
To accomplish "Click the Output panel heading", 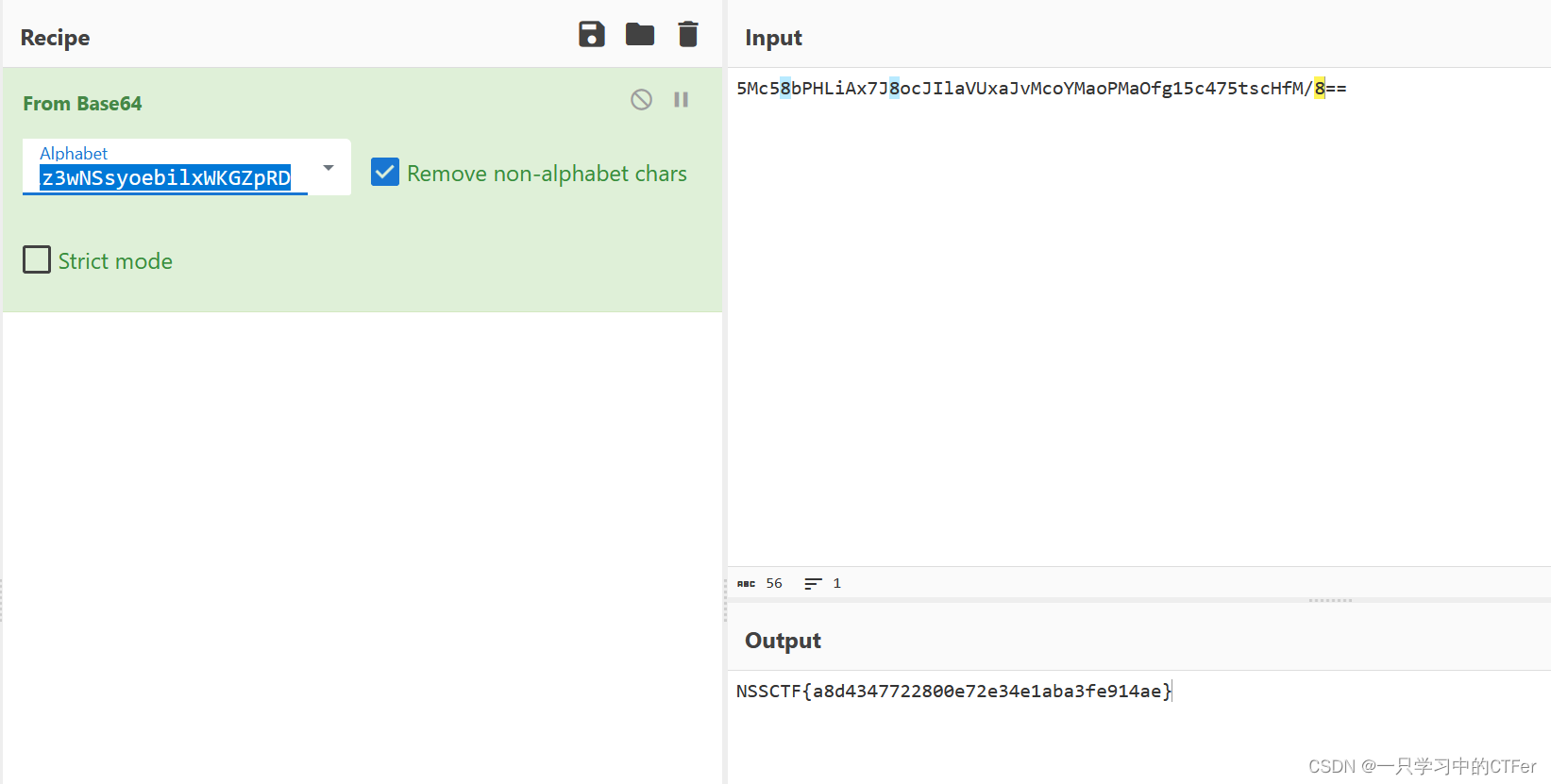I will (783, 641).
